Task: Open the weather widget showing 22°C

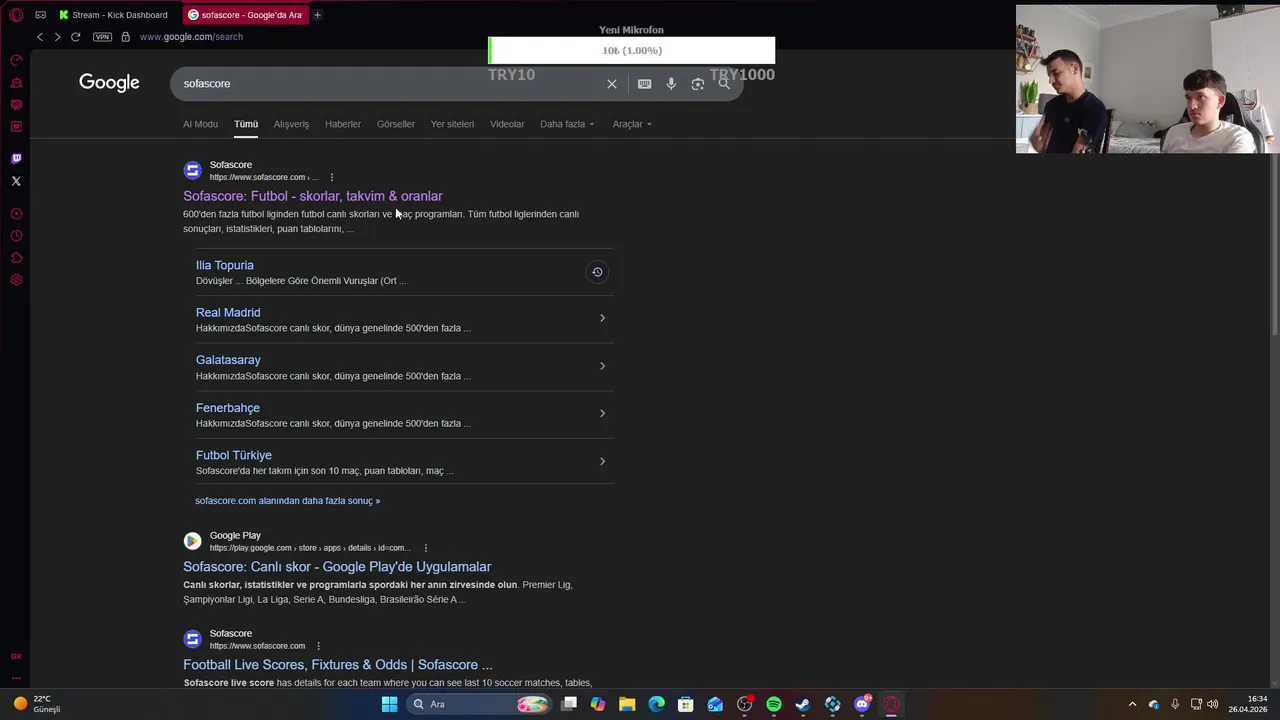Action: [x=37, y=704]
